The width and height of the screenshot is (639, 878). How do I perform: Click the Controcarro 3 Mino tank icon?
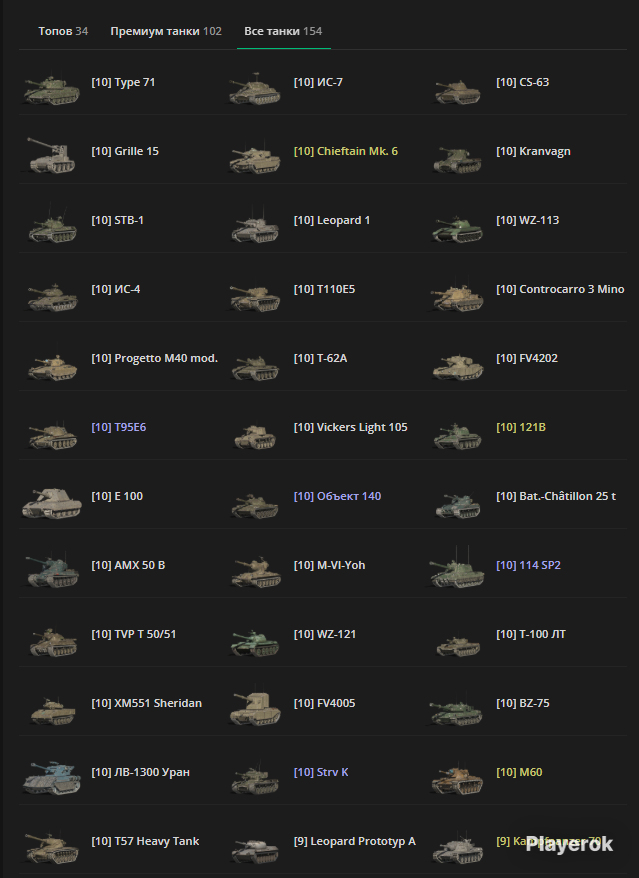(458, 295)
